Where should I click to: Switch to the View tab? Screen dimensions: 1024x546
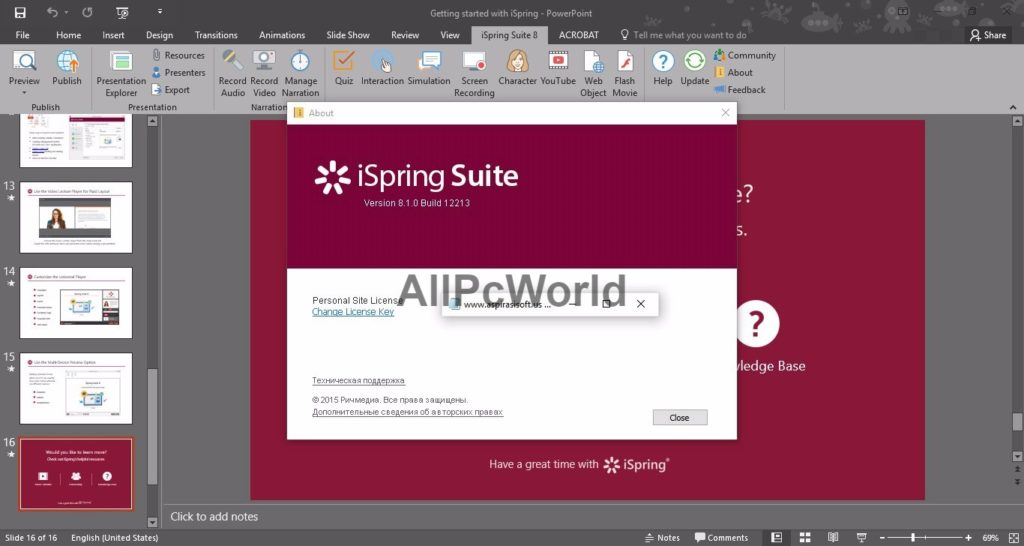(450, 35)
